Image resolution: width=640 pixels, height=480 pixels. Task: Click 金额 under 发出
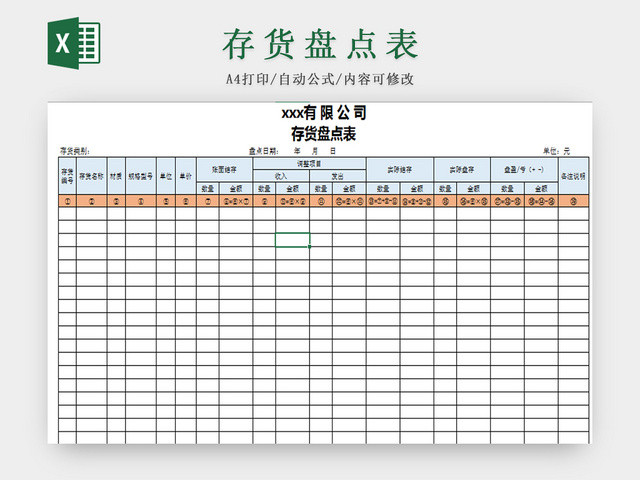click(x=349, y=188)
